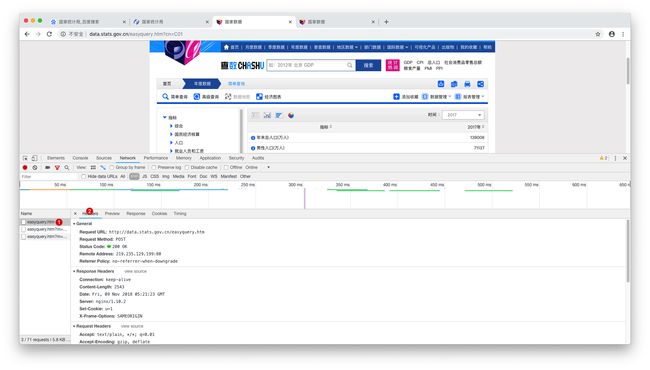Click the bar chart icon in the table toolbar
Viewport: 650px width, 370px height.
point(279,115)
